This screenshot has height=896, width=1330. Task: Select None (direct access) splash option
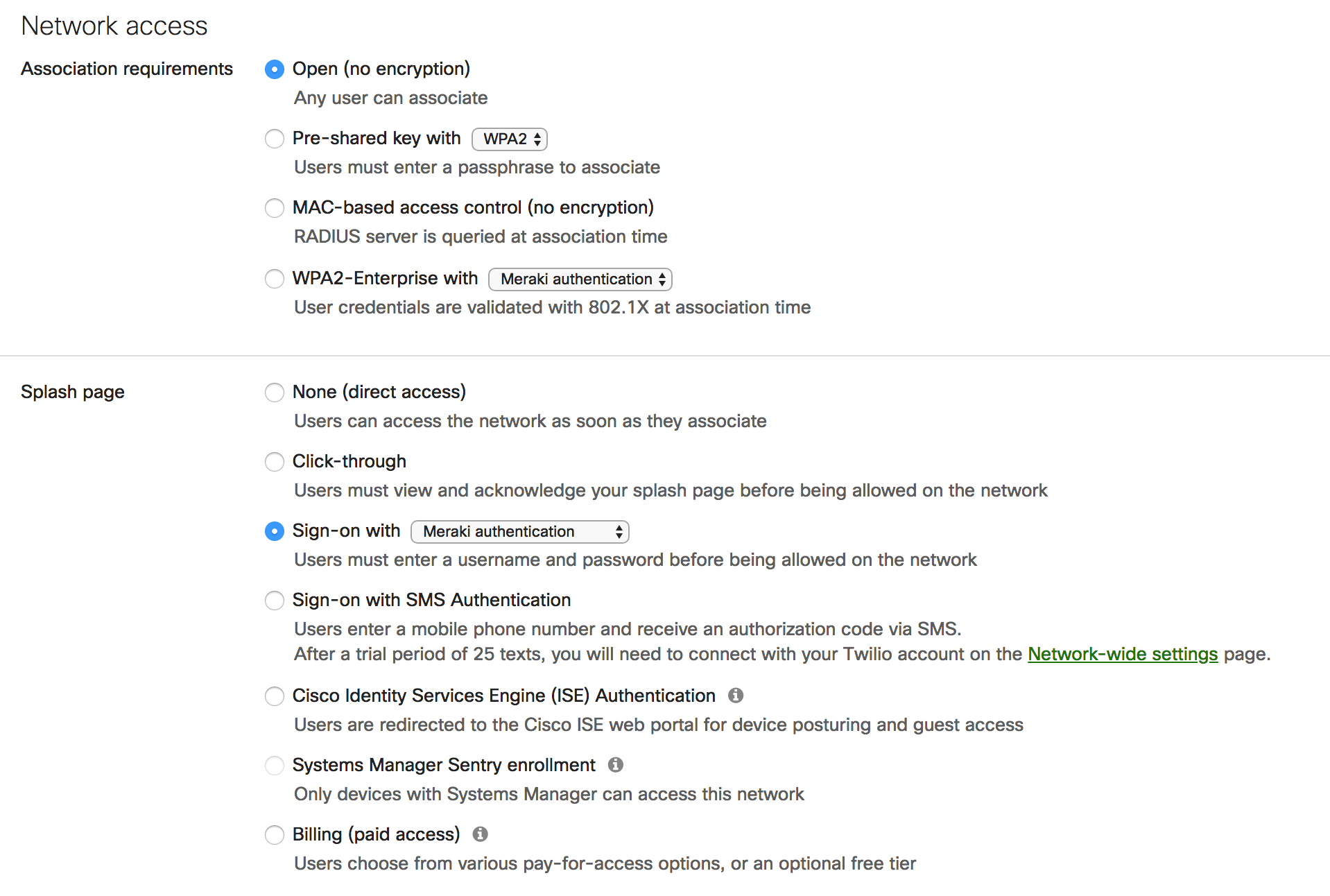275,393
